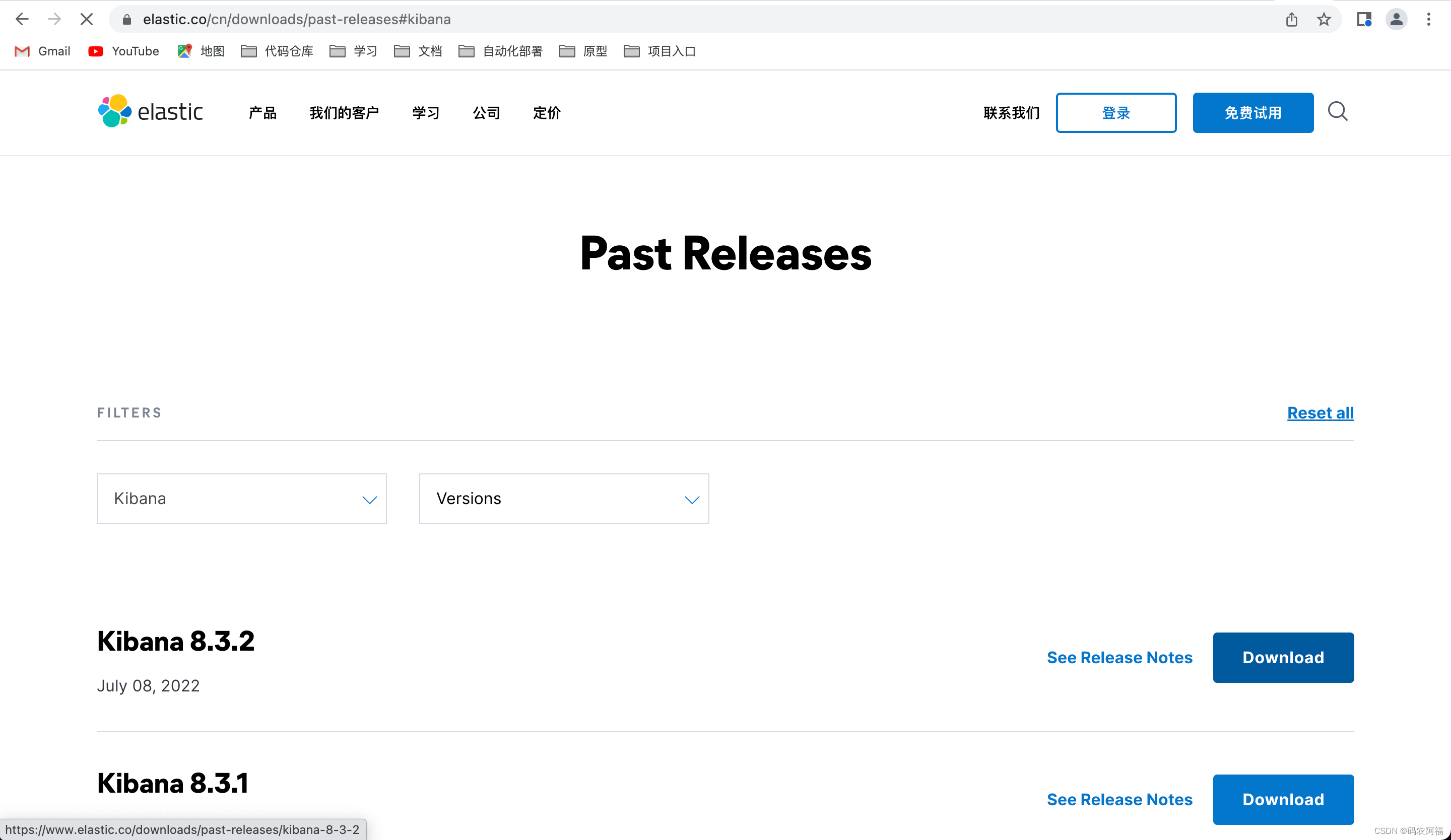Image resolution: width=1451 pixels, height=840 pixels.
Task: Open release notes for Kibana 8.3.2
Action: (x=1119, y=658)
